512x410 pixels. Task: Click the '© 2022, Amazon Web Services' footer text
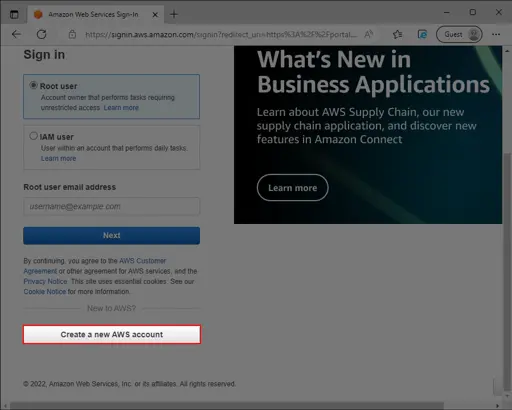(129, 384)
